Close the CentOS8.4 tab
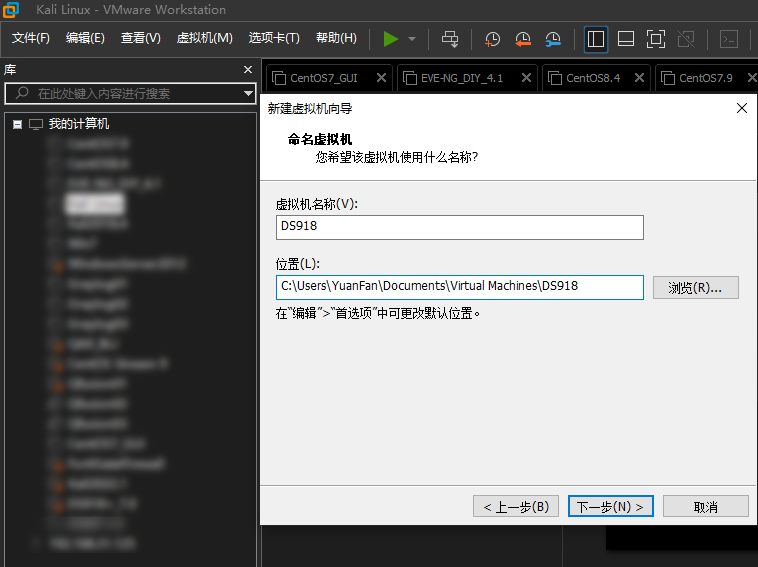The width and height of the screenshot is (758, 567). [x=640, y=78]
